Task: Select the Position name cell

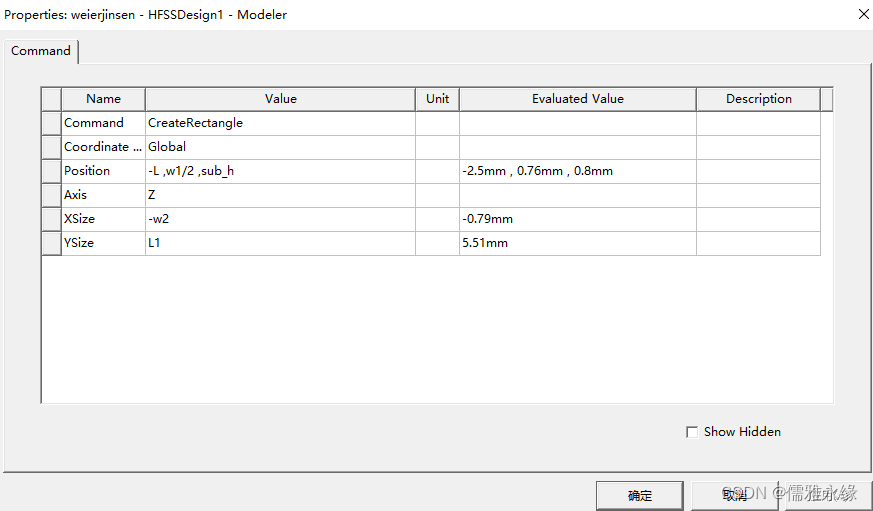Action: tap(104, 171)
